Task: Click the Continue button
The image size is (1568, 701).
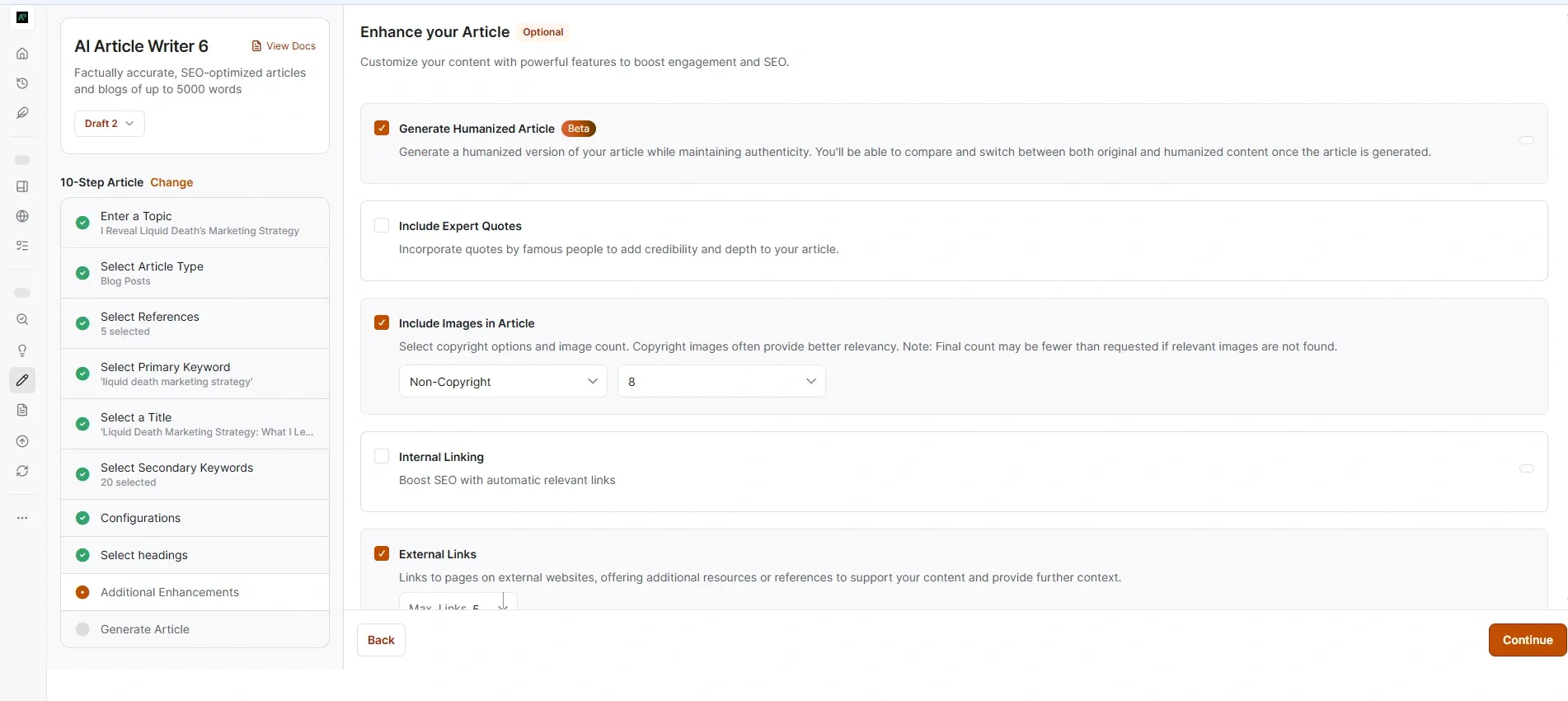Action: click(1527, 640)
